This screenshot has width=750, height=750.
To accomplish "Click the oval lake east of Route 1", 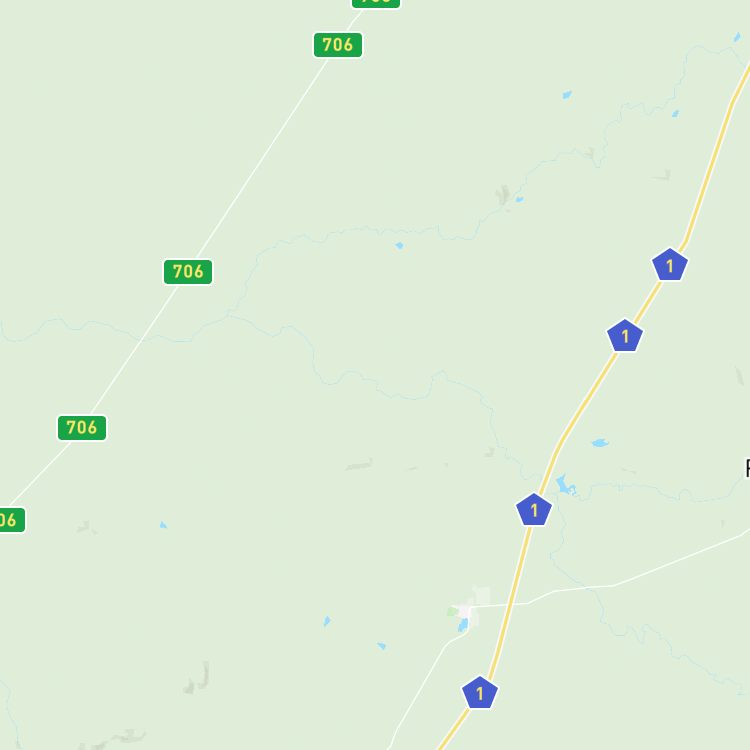I will click(x=600, y=443).
